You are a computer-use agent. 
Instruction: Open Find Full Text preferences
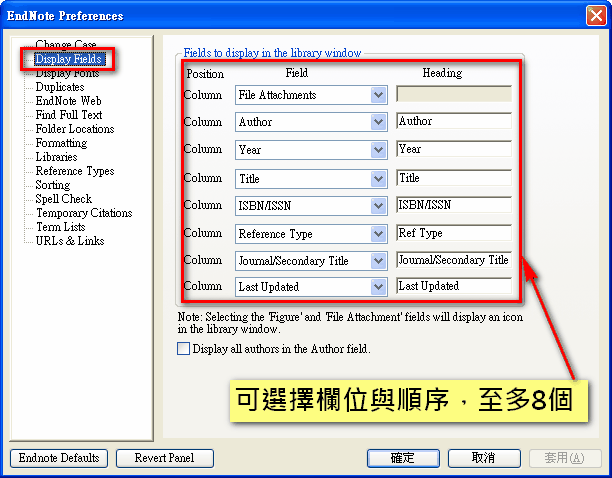[x=69, y=115]
